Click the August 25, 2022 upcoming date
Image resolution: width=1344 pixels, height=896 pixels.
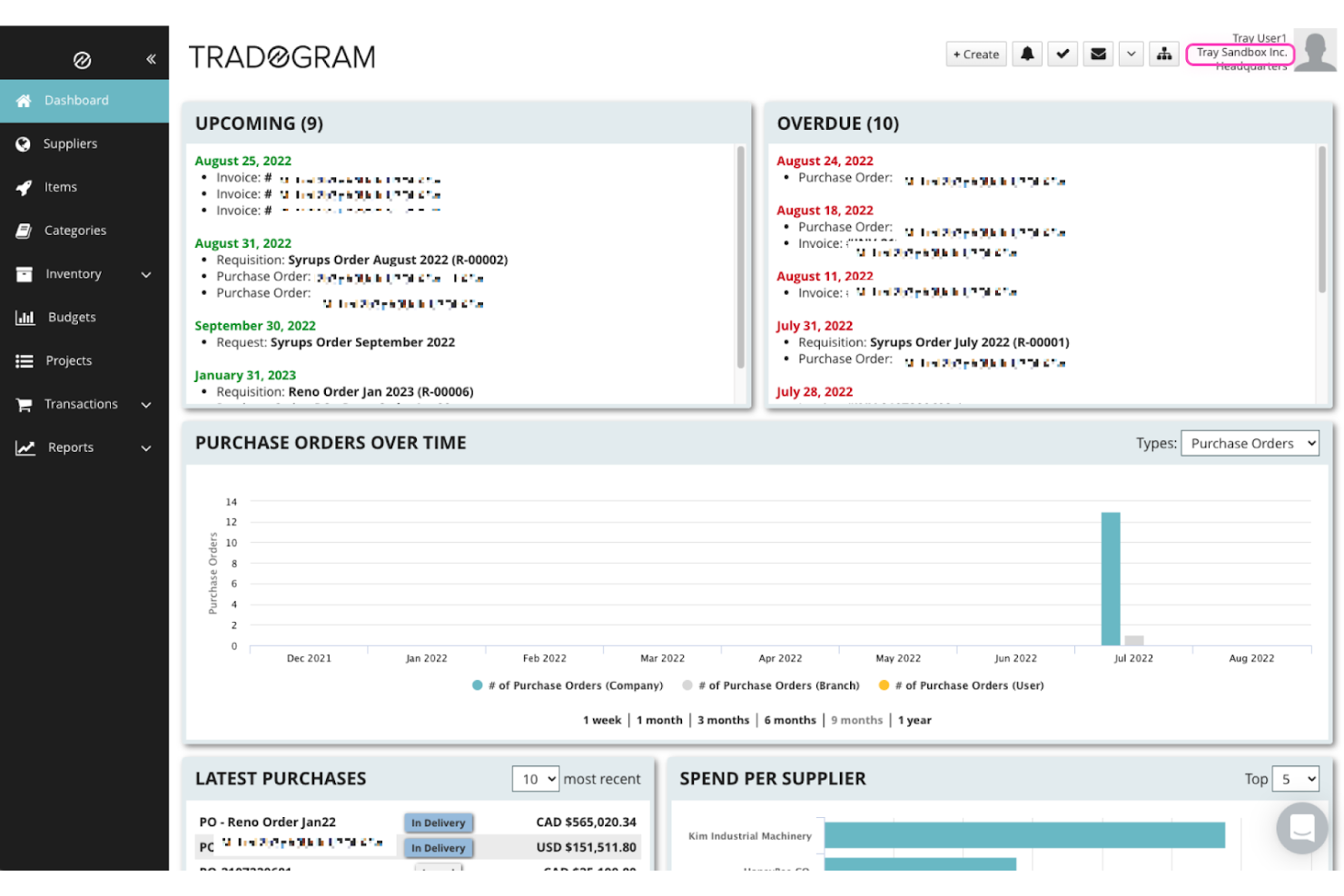click(243, 162)
